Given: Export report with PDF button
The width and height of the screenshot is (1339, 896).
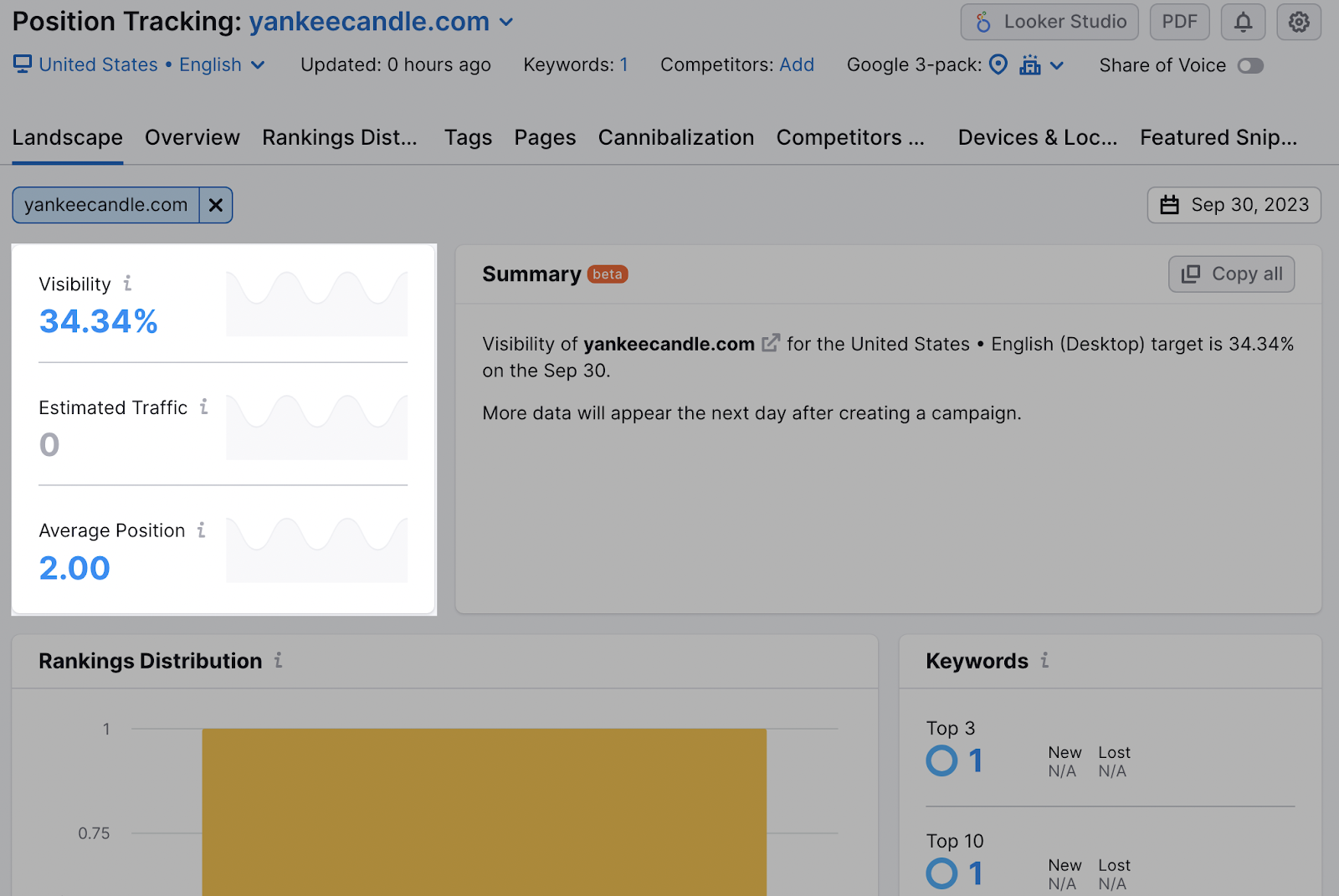Looking at the screenshot, I should pyautogui.click(x=1180, y=22).
